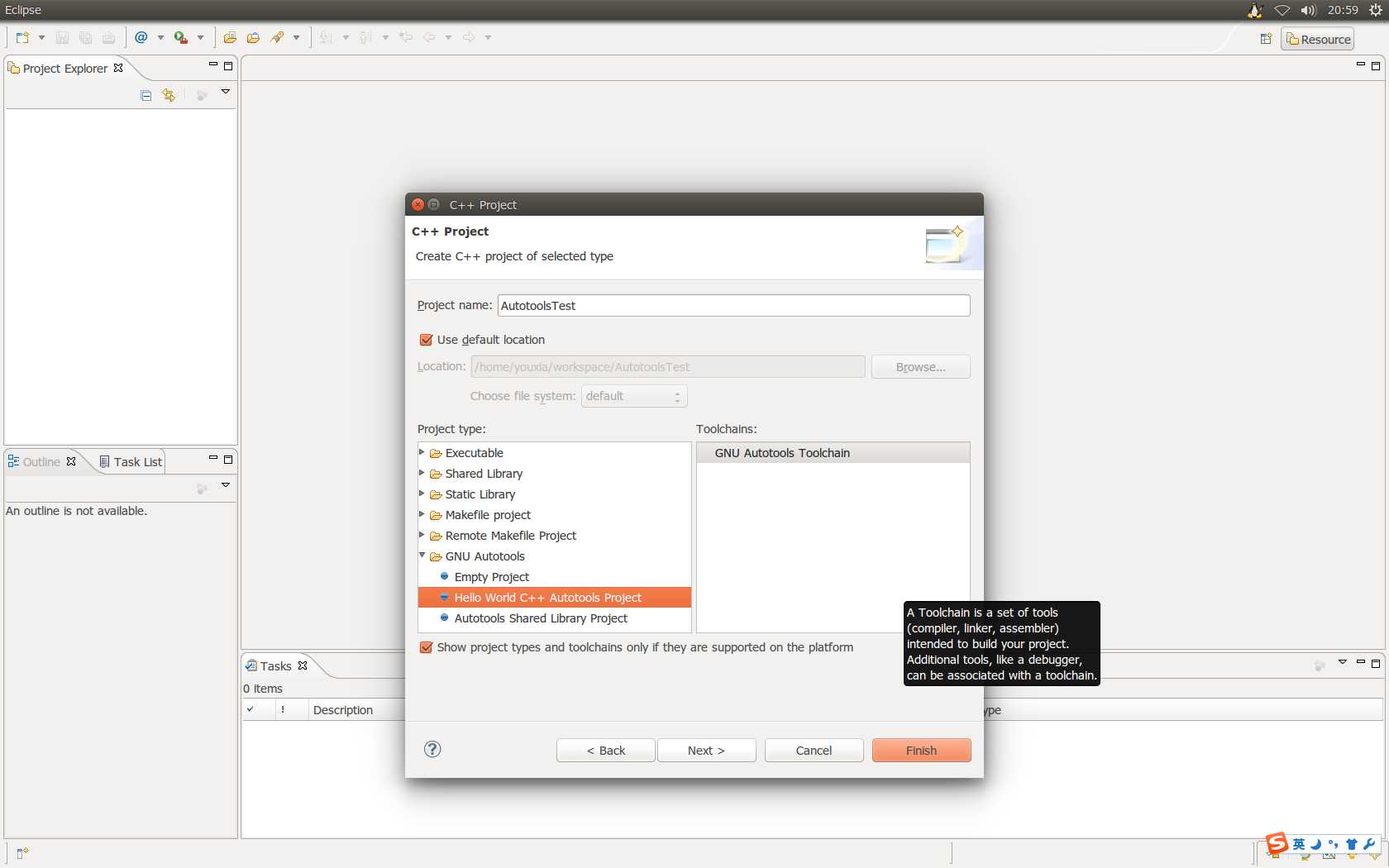Open the network indicator in the top panel
This screenshot has width=1389, height=868.
click(x=1282, y=10)
